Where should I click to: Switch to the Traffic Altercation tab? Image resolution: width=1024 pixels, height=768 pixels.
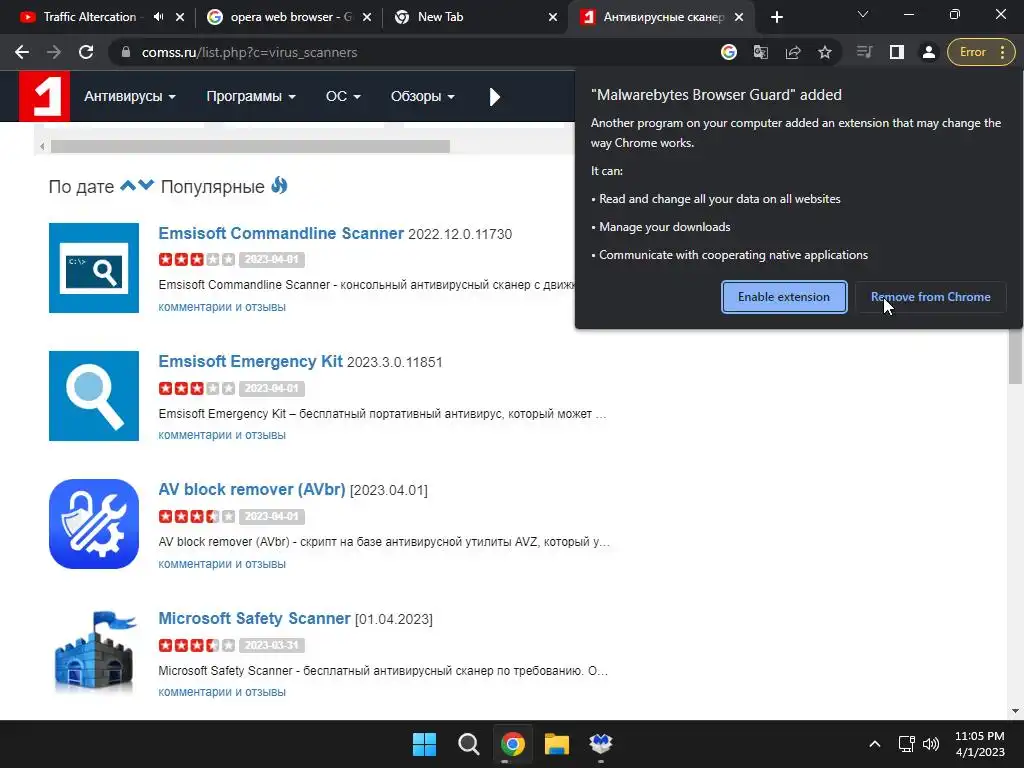[x=89, y=17]
